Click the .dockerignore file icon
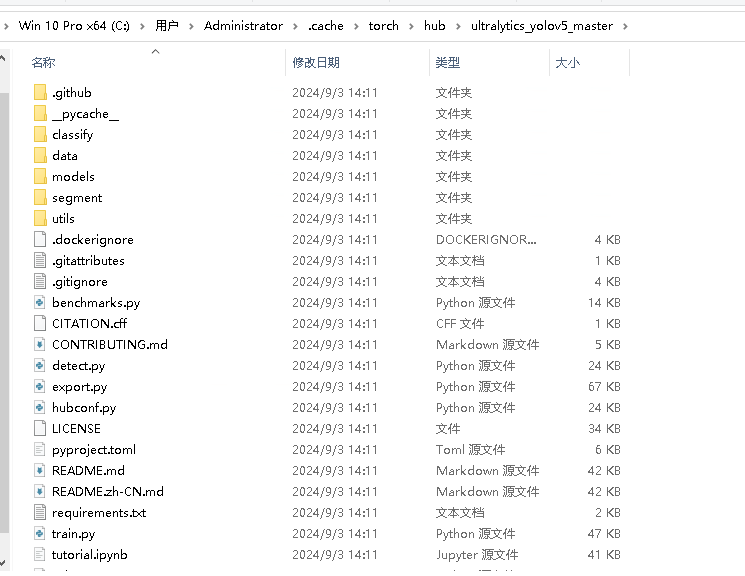 [40, 239]
